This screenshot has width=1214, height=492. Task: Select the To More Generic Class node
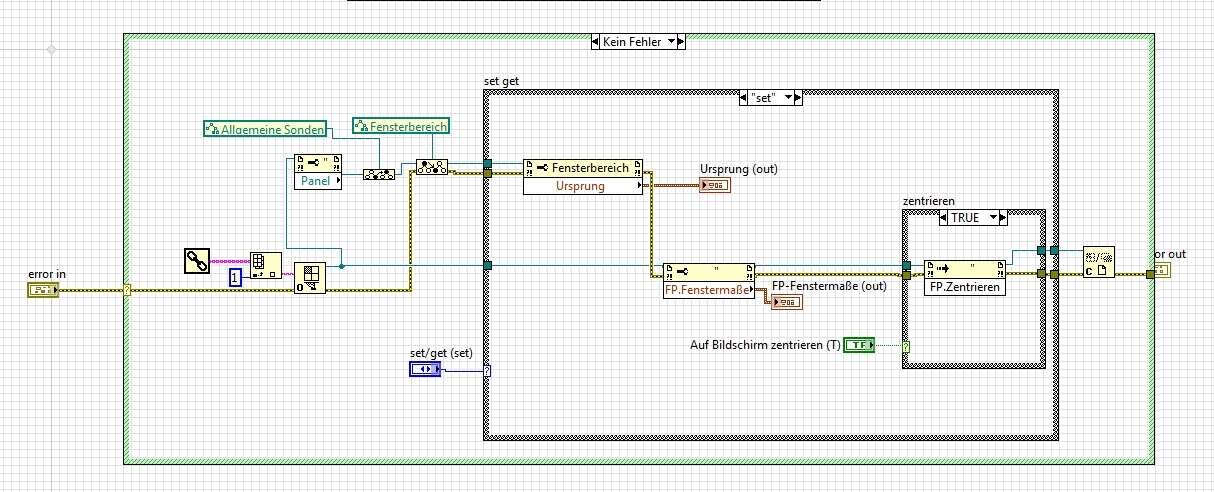coord(378,174)
